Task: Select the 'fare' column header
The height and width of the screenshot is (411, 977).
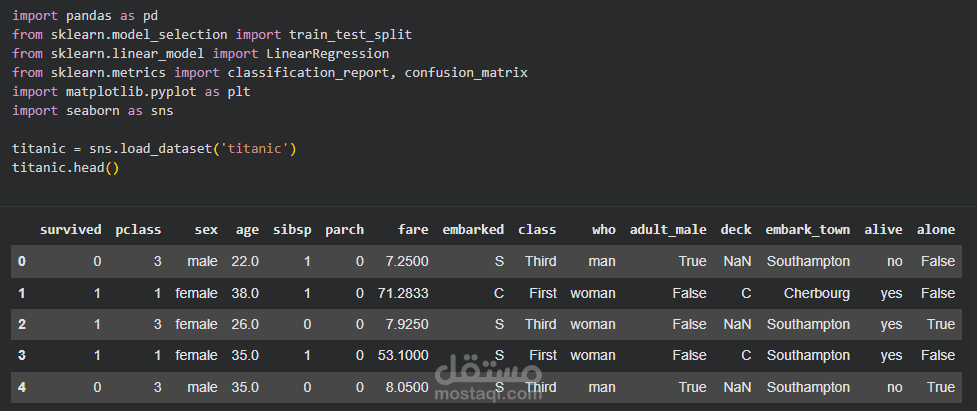Action: coord(414,230)
